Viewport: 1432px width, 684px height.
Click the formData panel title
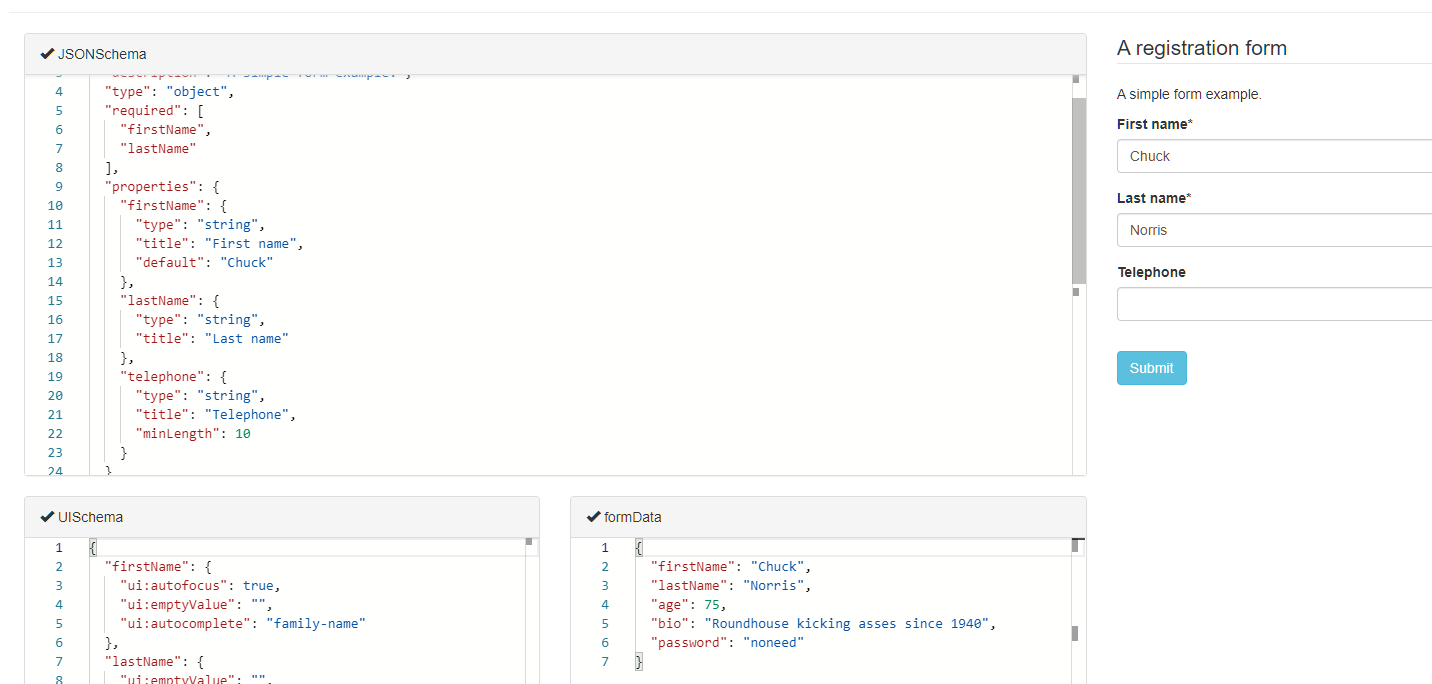point(632,517)
